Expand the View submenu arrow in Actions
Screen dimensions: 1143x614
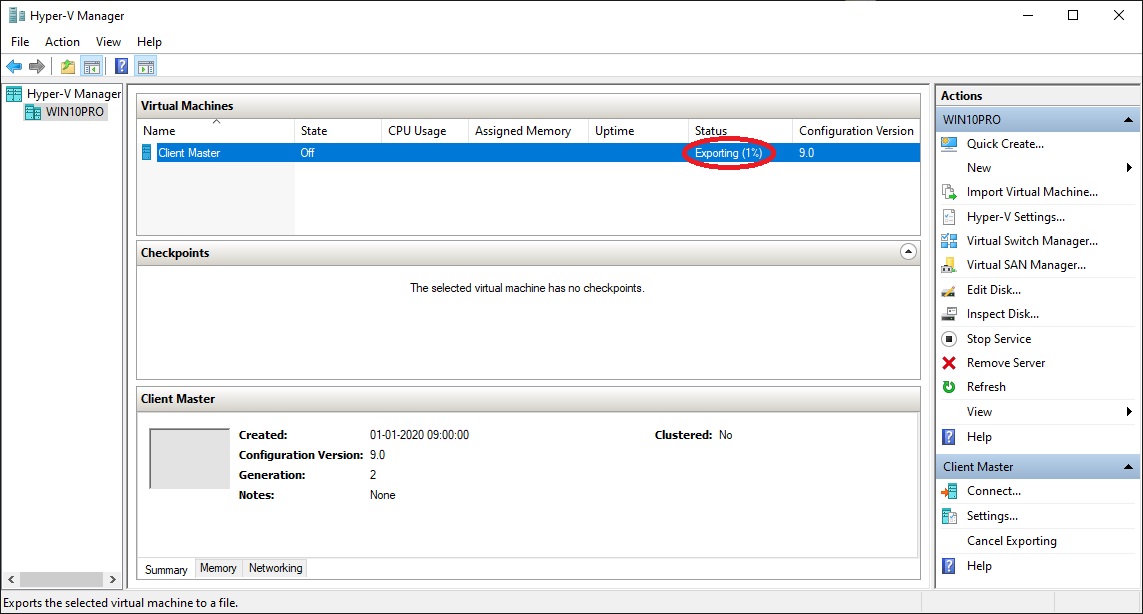point(1128,412)
